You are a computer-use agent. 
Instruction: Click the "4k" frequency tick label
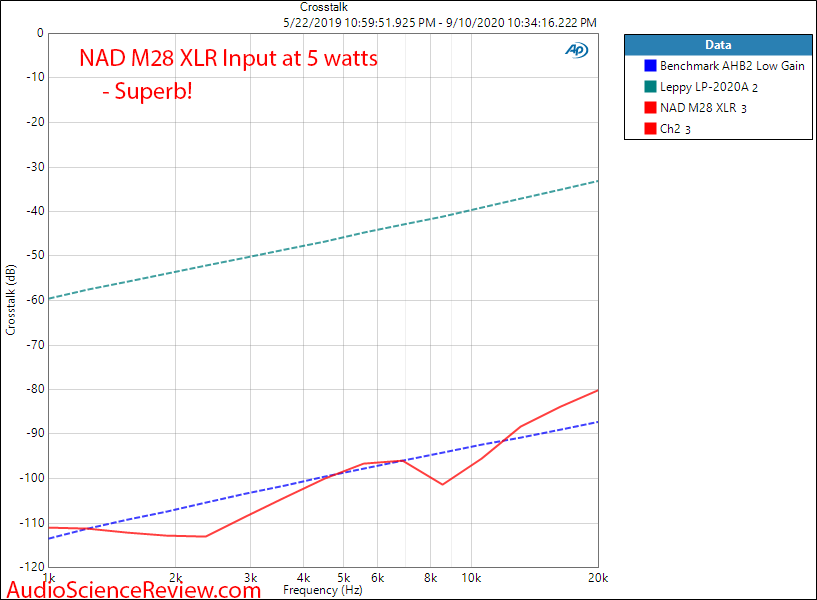(x=304, y=578)
